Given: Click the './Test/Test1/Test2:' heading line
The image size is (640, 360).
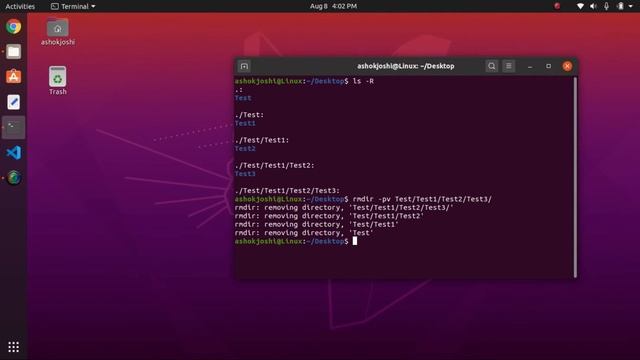Looking at the screenshot, I should (x=274, y=165).
